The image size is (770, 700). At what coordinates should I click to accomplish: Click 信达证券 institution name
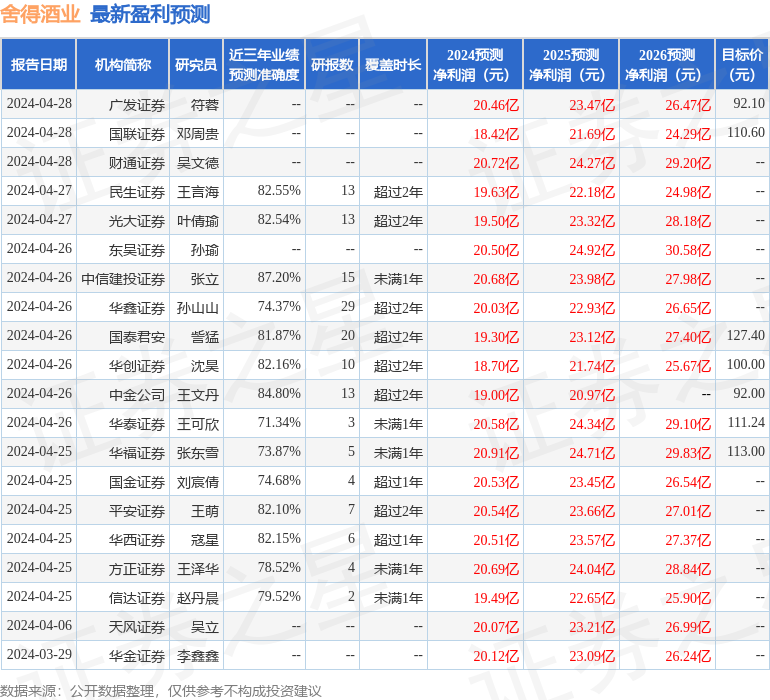tap(137, 598)
